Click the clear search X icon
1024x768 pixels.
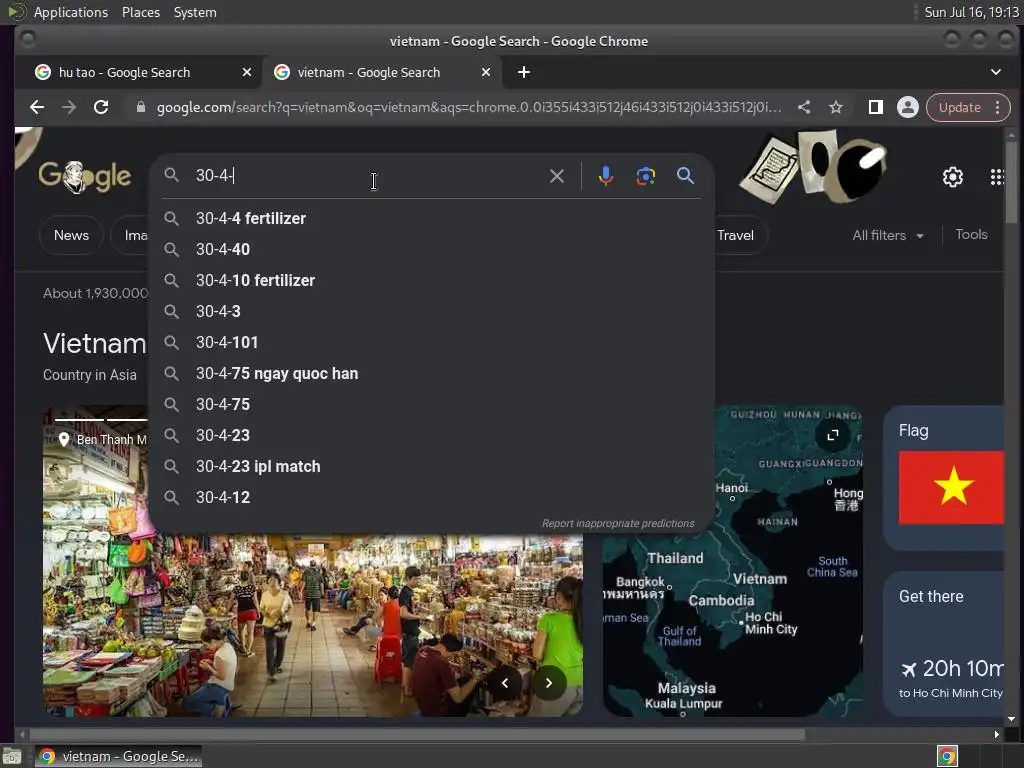coord(556,176)
